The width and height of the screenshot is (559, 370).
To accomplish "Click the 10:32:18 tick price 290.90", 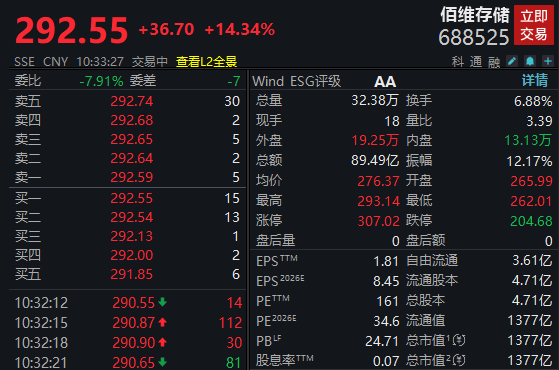I will tap(133, 343).
